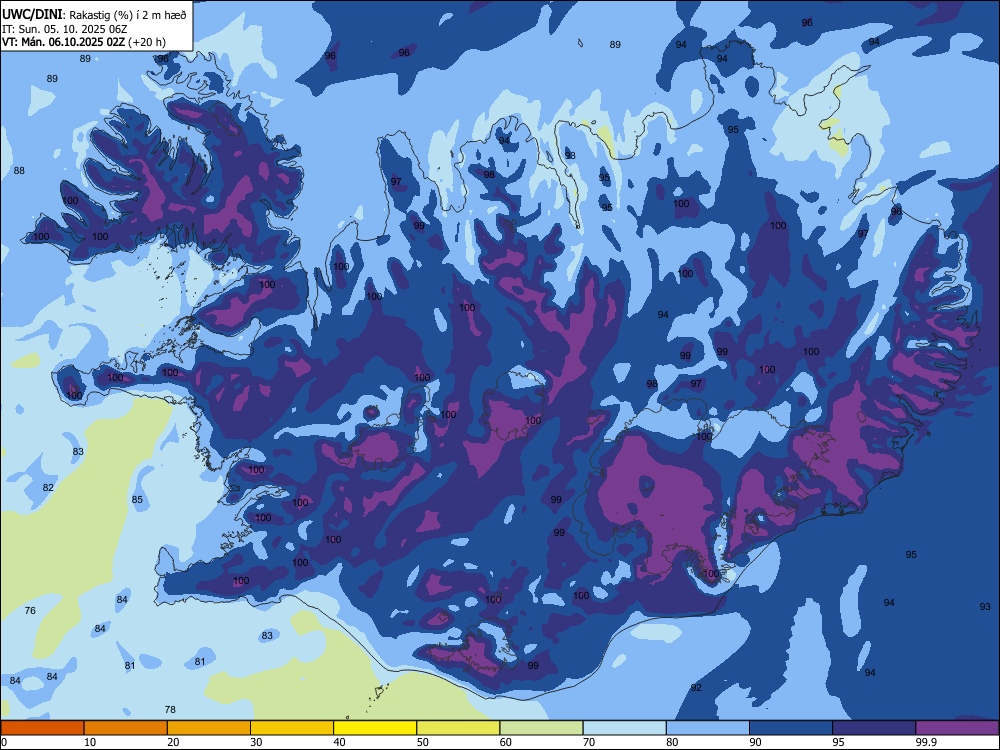Click the '(+20 h)' forecast offset text
Viewport: 1000px width, 750px height.
point(147,42)
